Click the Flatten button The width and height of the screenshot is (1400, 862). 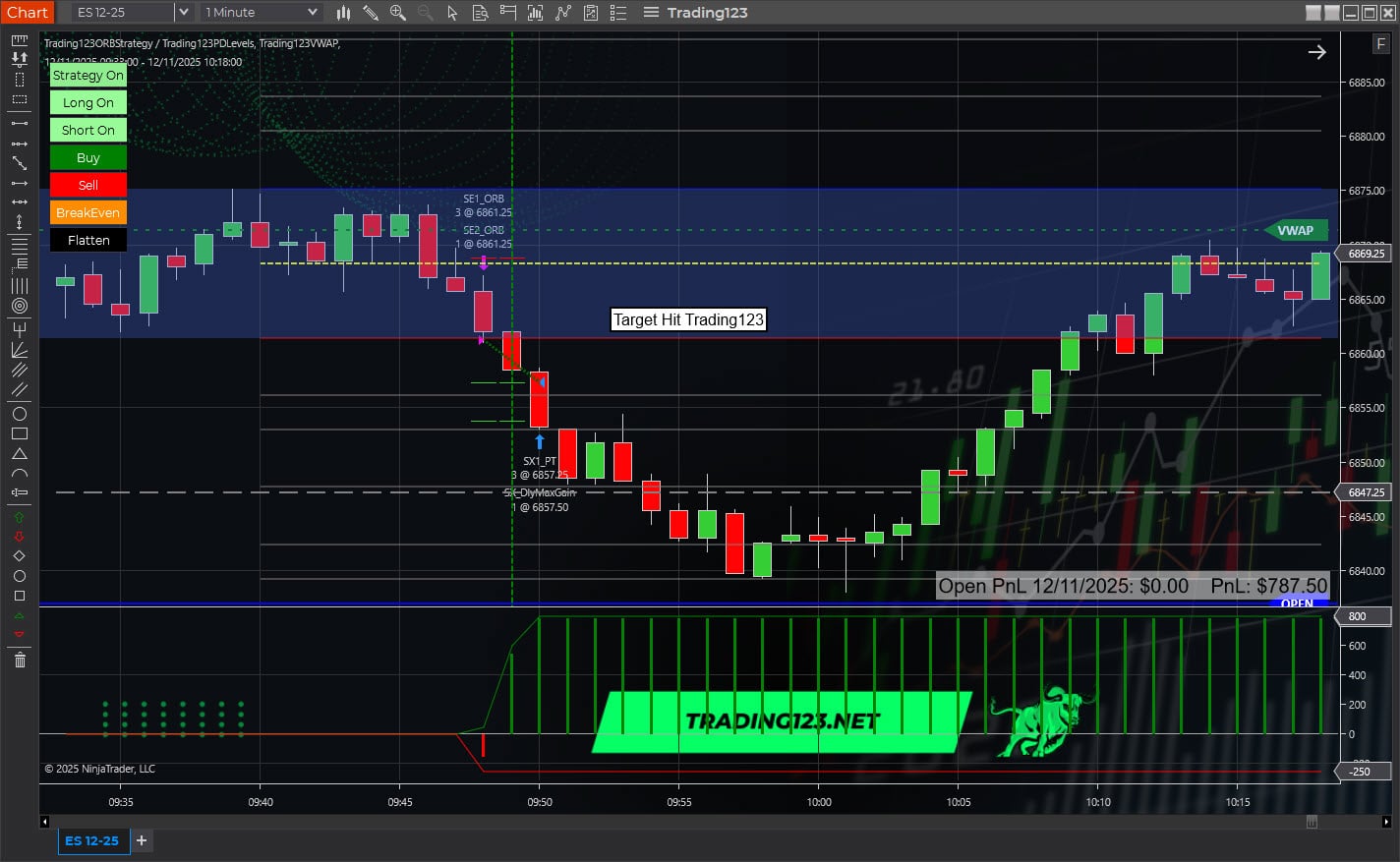[x=87, y=240]
